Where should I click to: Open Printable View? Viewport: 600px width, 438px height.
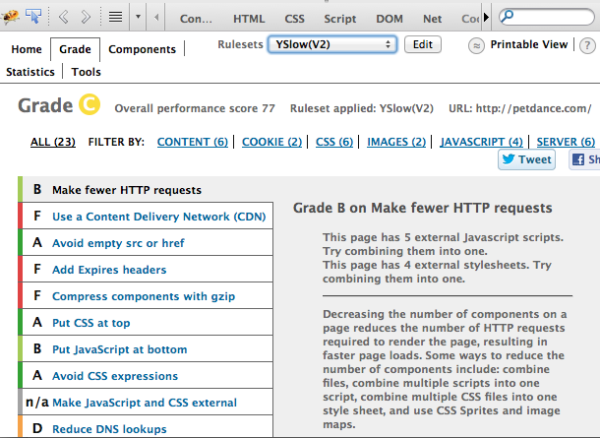[529, 44]
